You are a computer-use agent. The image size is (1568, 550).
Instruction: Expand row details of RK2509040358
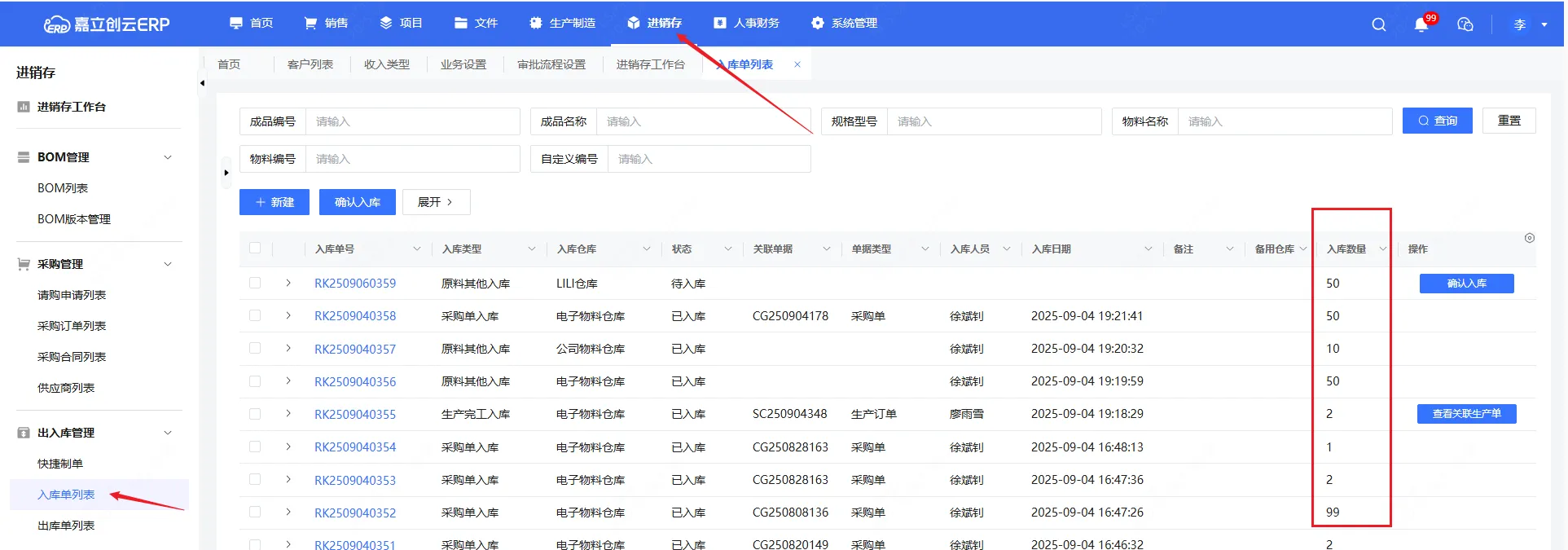(288, 315)
